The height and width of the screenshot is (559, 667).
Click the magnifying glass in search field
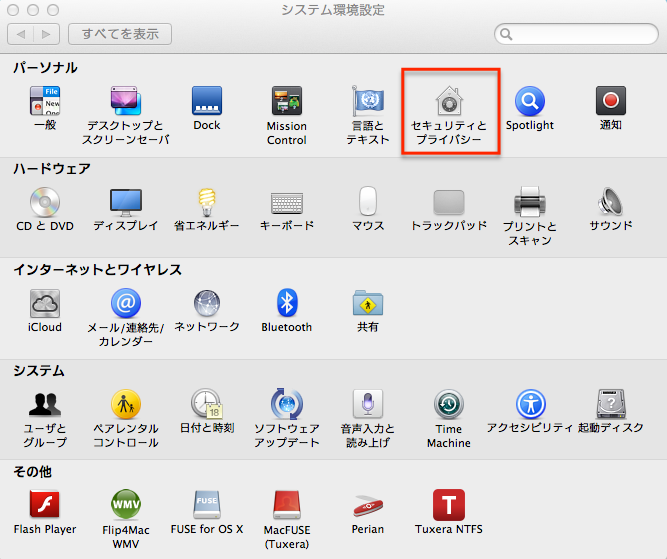506,34
